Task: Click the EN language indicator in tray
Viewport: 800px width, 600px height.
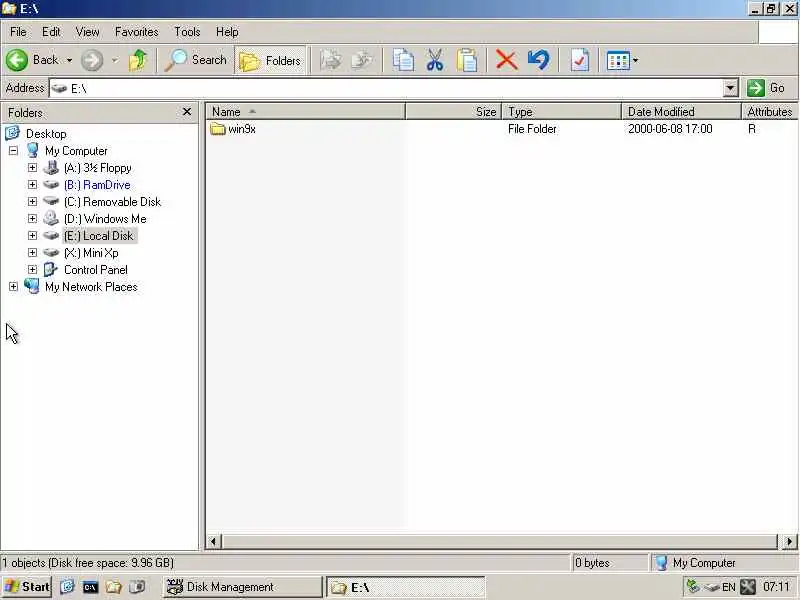Action: [x=729, y=587]
